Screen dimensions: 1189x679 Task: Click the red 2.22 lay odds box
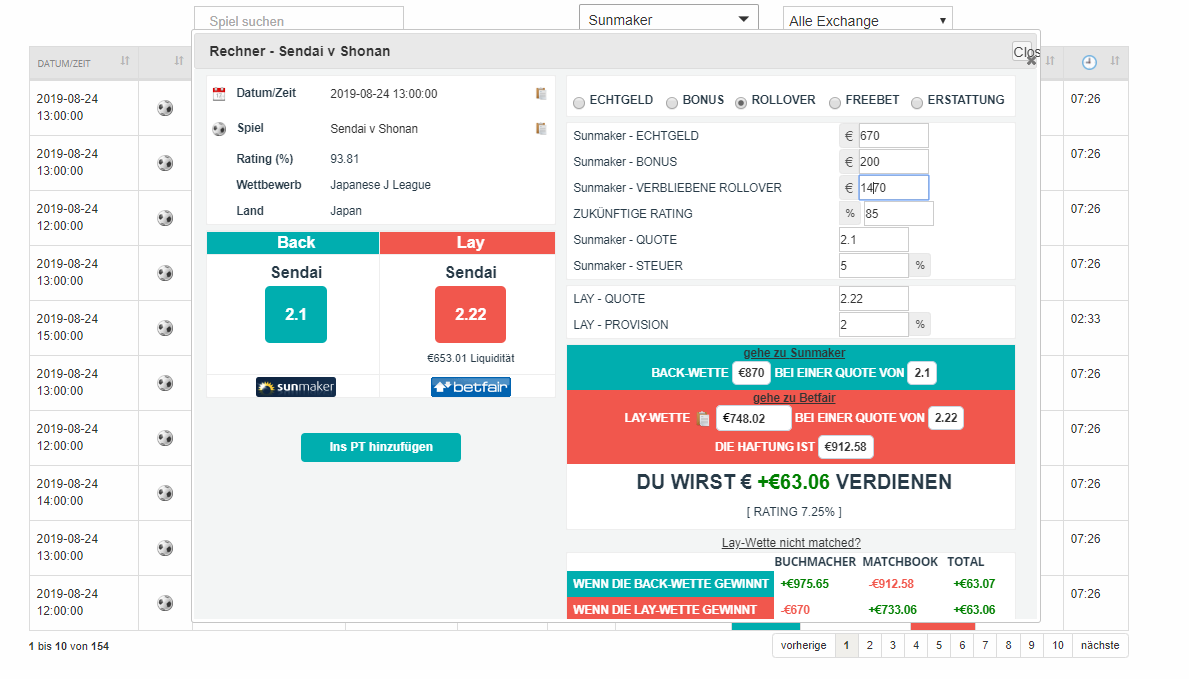pyautogui.click(x=470, y=315)
